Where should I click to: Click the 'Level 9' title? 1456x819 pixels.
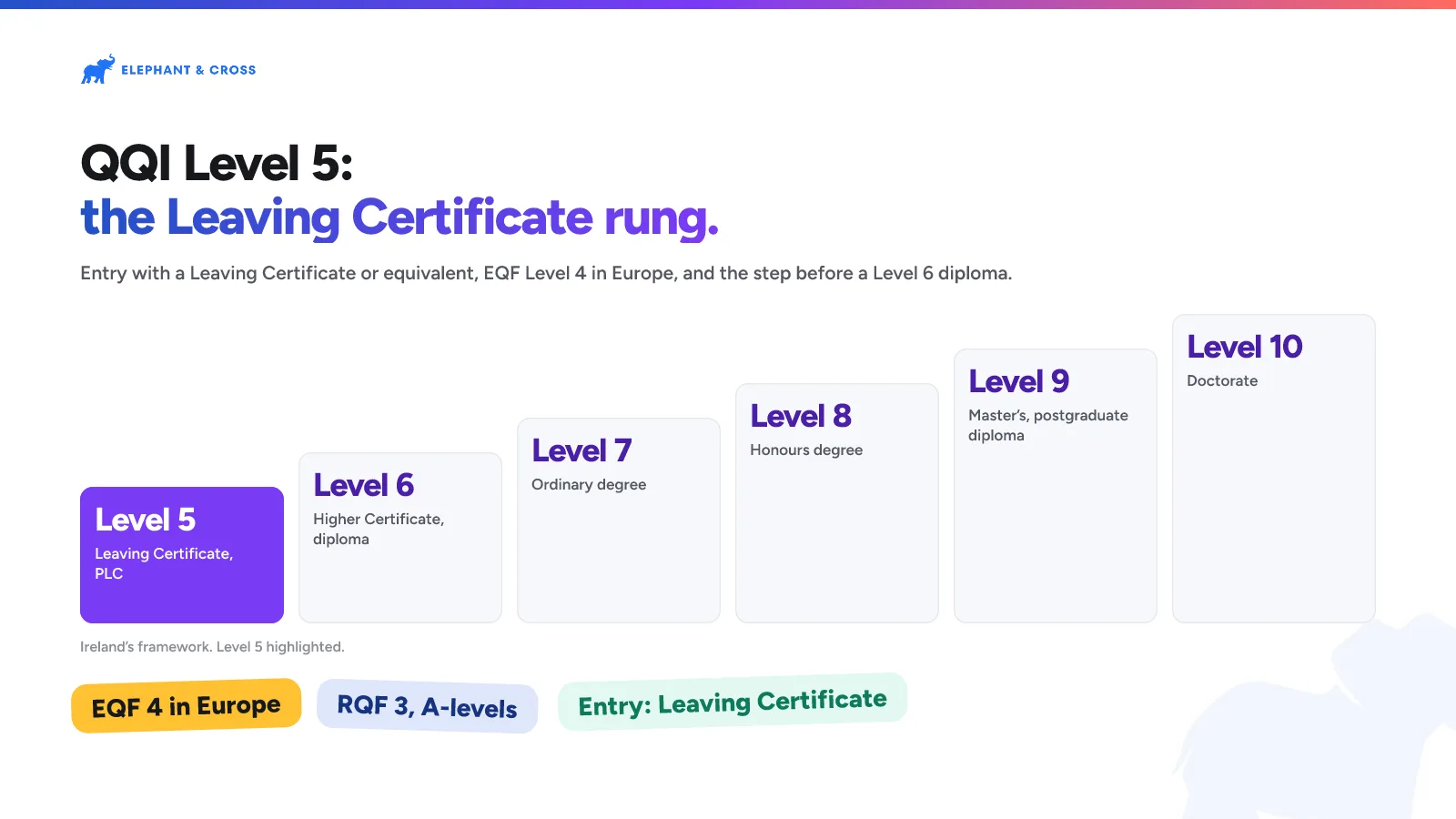pos(1019,381)
